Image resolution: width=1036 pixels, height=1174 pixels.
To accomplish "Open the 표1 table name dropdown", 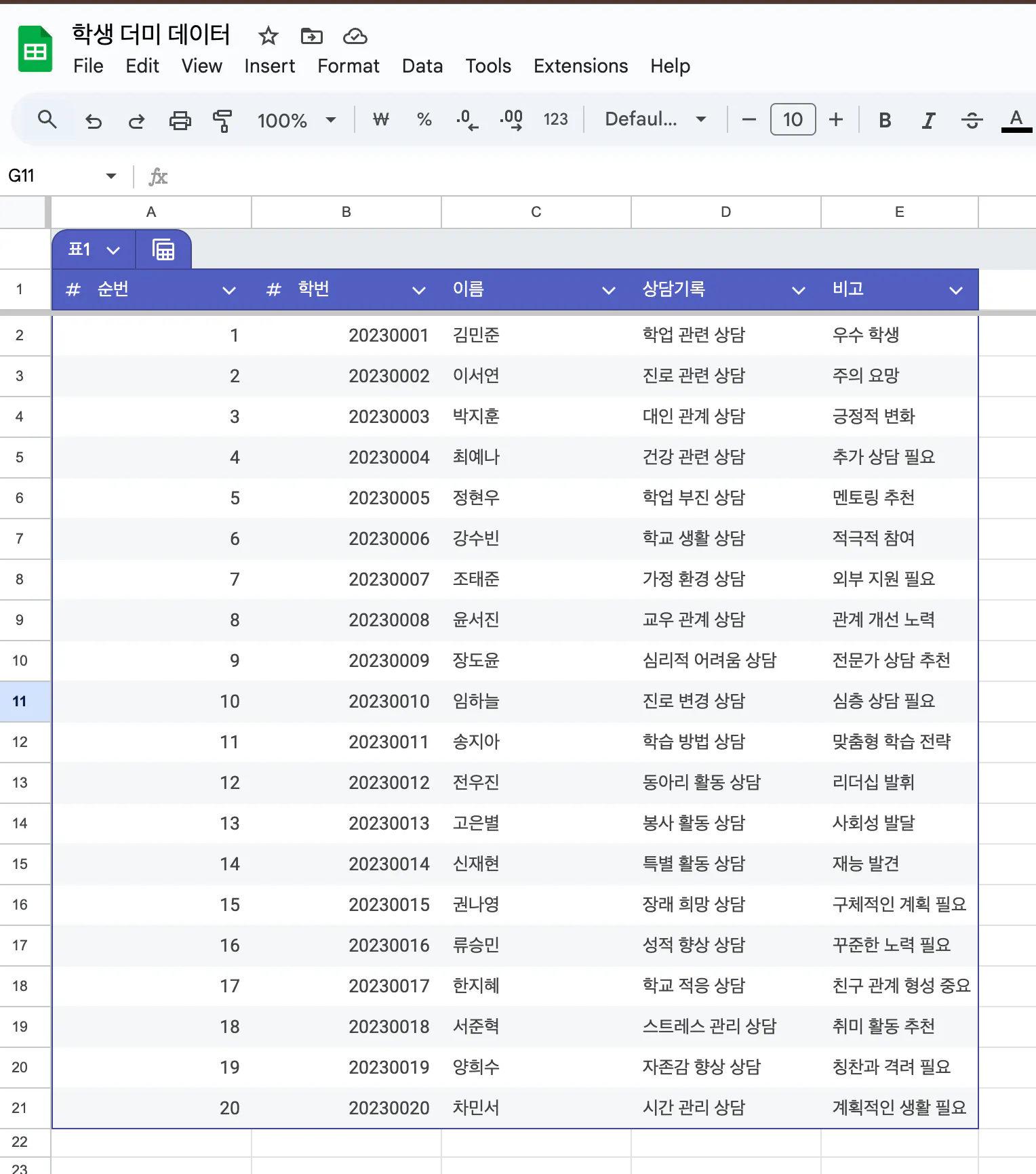I will pos(94,249).
